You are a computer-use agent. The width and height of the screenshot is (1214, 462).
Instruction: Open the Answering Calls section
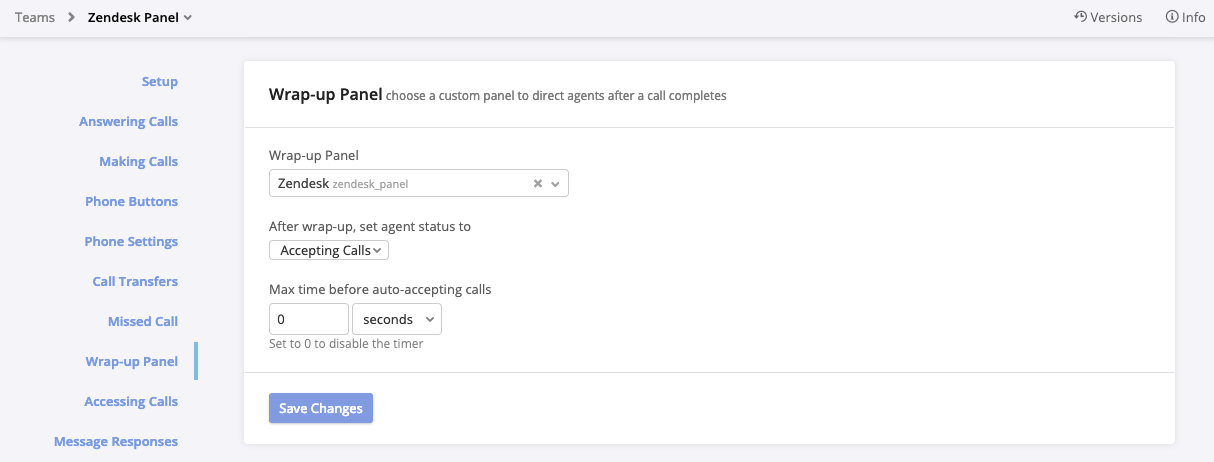(128, 121)
